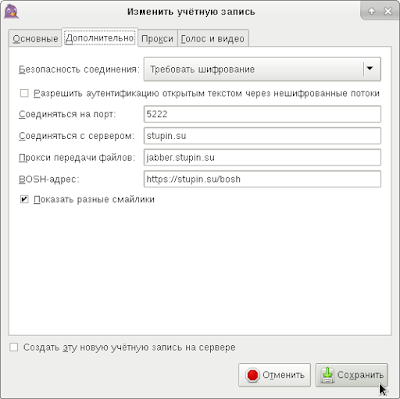Open the Голос и видео tab
Image resolution: width=400 pixels, height=399 pixels.
point(213,38)
